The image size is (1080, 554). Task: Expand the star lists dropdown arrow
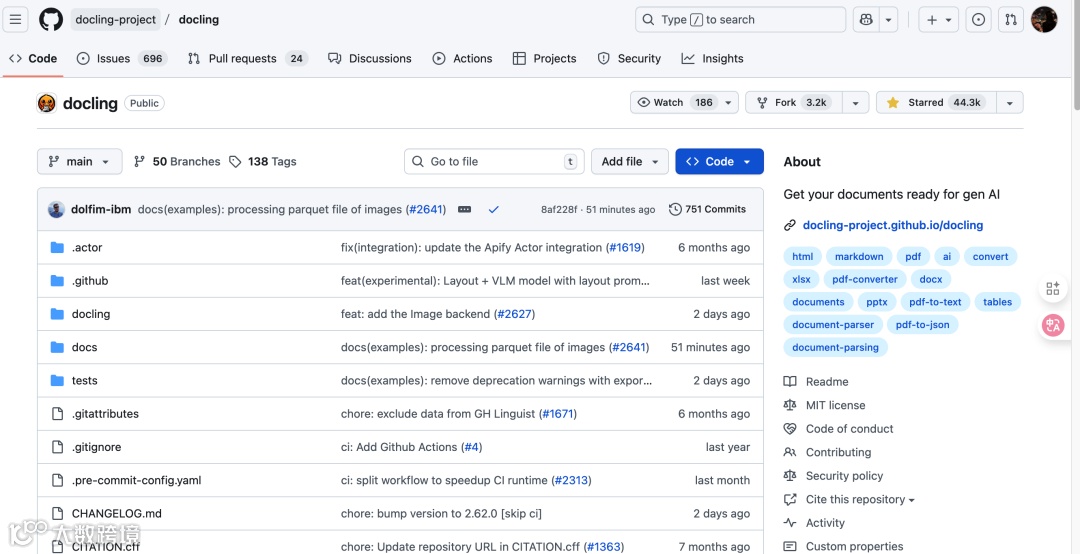pyautogui.click(x=1010, y=103)
